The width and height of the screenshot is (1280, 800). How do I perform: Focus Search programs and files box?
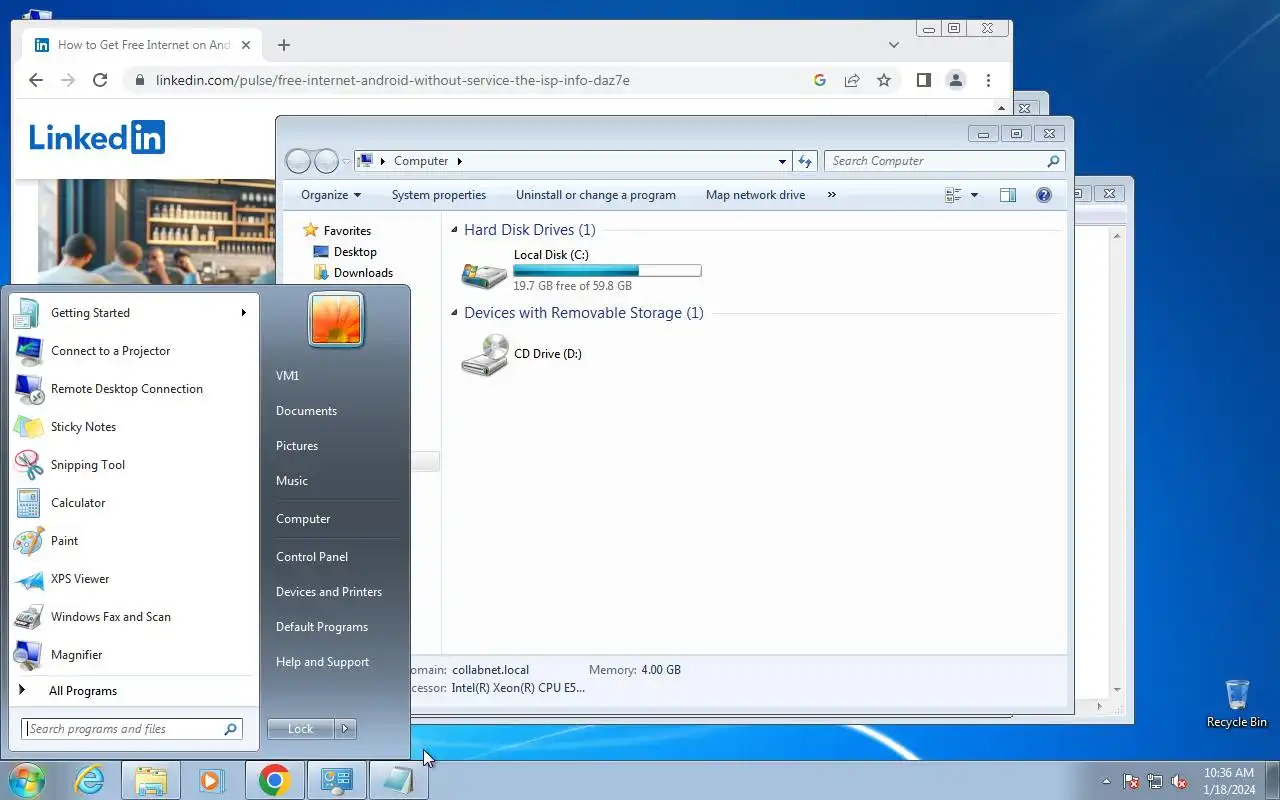(x=132, y=729)
